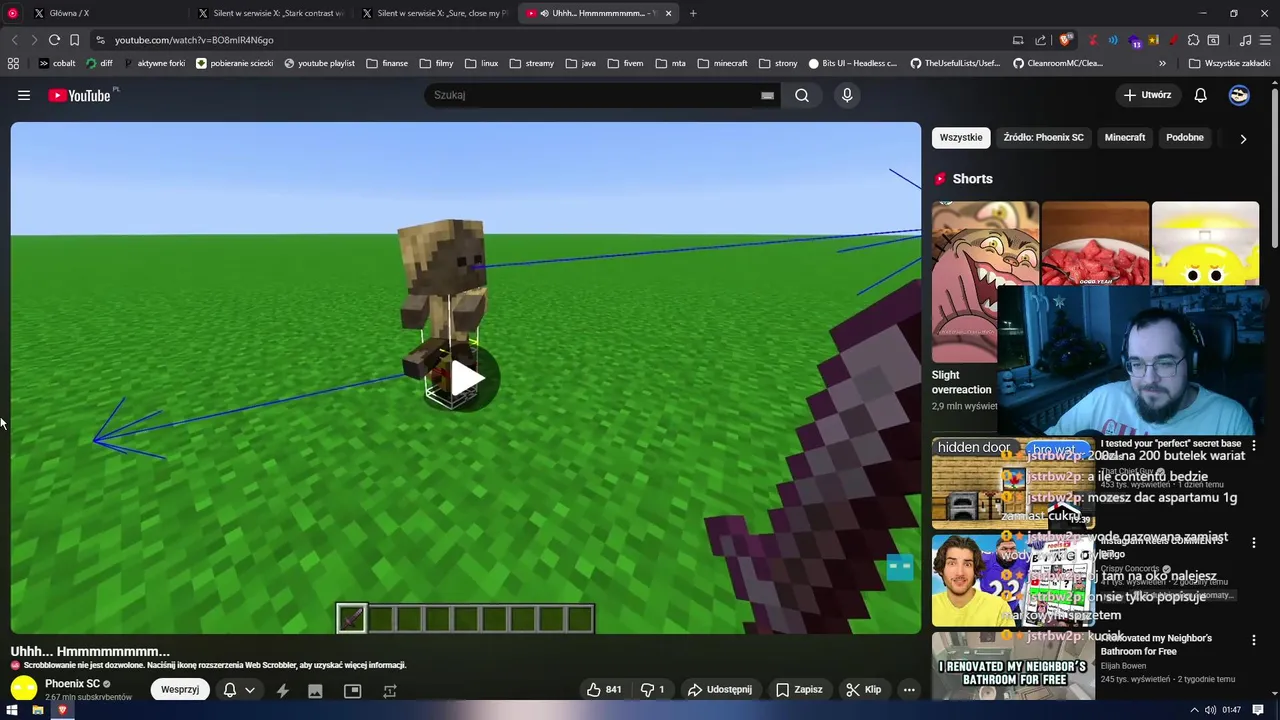1280x720 pixels.
Task: Open the linux bookmarks folder
Action: pos(480,63)
